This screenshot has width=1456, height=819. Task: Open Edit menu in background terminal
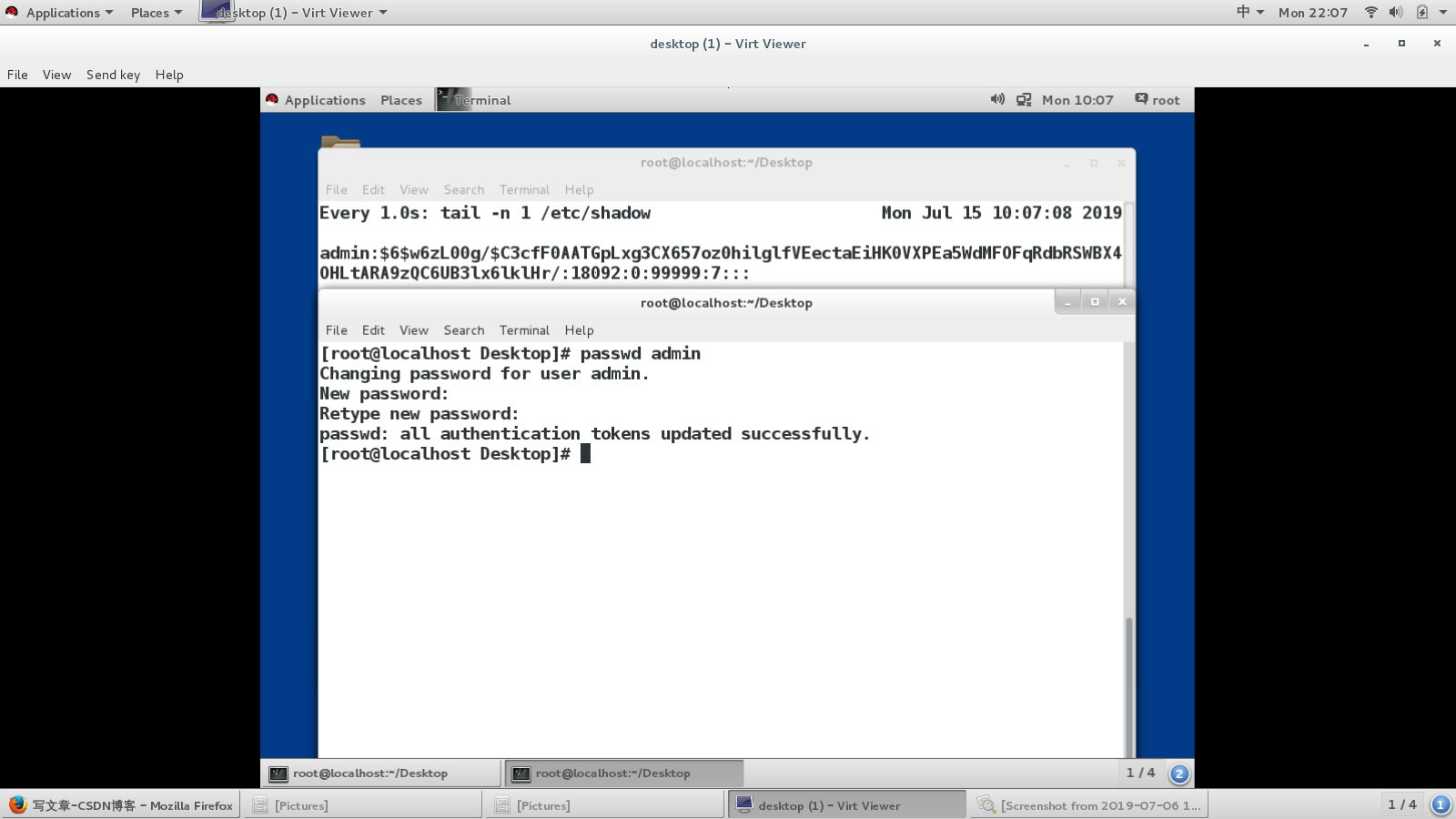point(373,189)
